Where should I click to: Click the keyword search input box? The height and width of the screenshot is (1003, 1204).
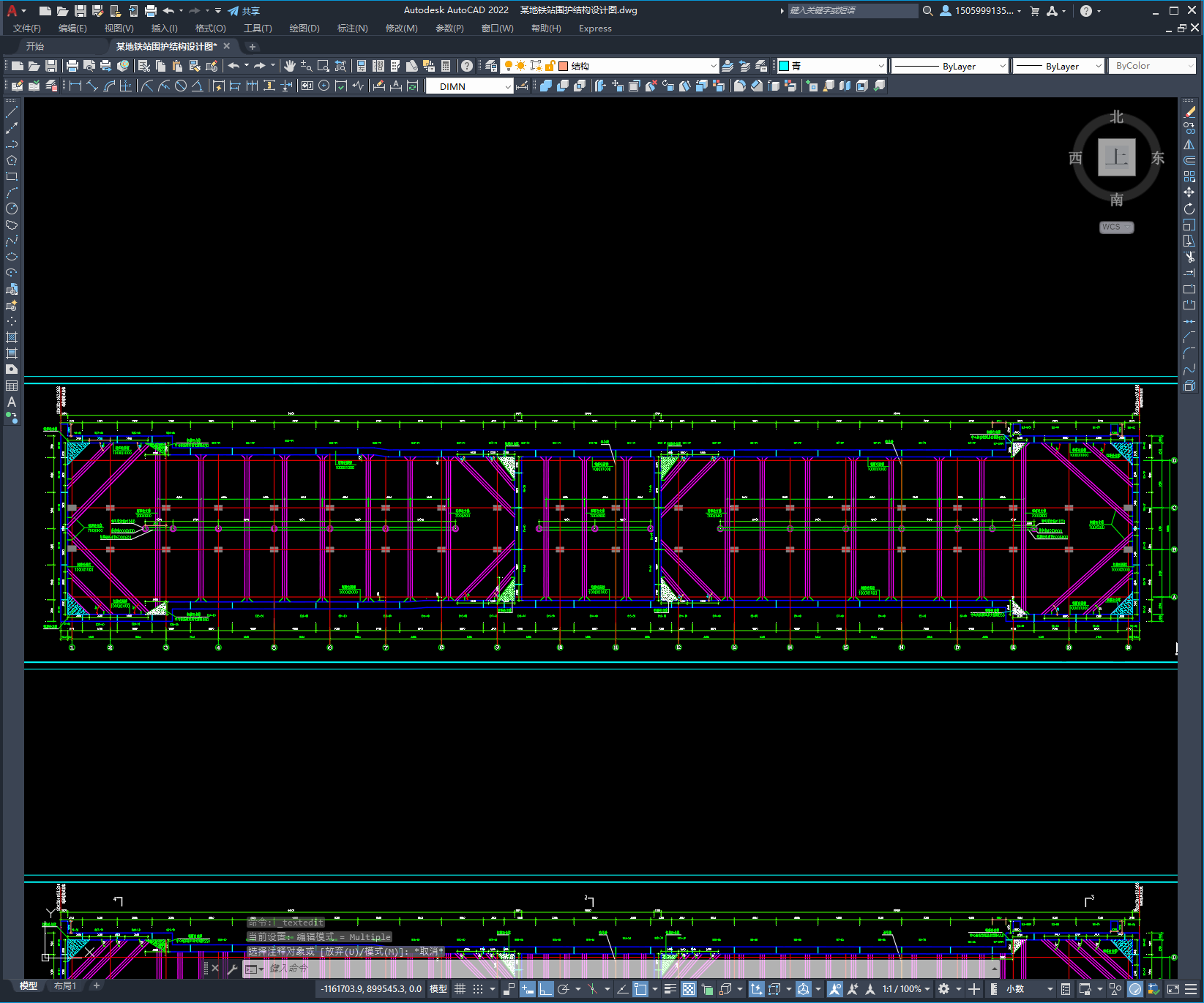pyautogui.click(x=853, y=11)
